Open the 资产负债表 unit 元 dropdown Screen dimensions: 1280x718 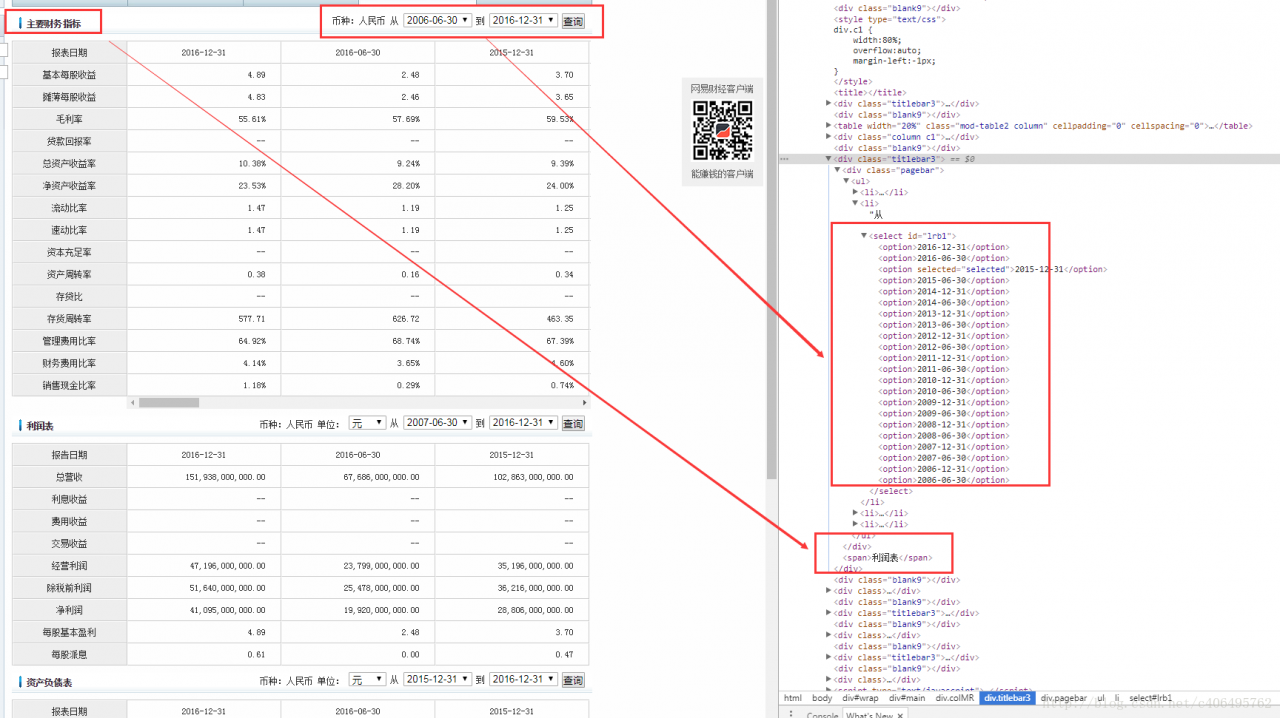tap(367, 680)
